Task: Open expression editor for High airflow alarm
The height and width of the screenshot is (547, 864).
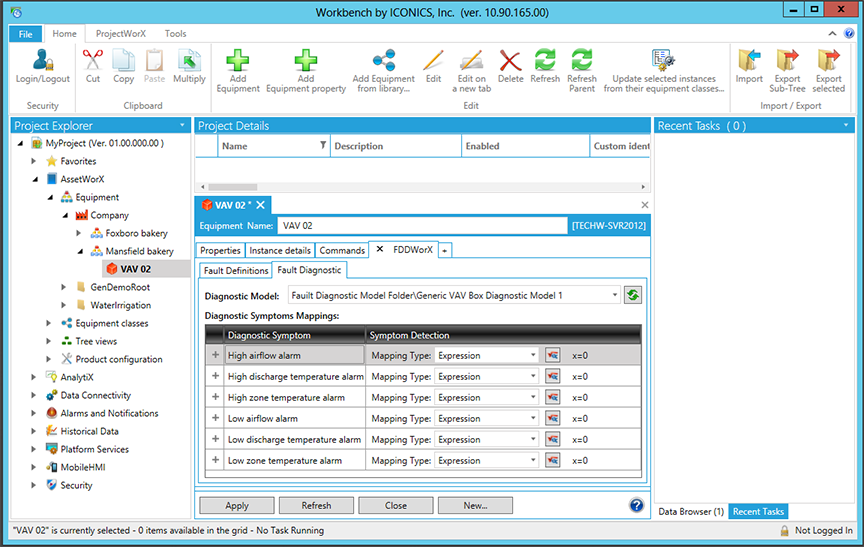Action: (x=553, y=355)
